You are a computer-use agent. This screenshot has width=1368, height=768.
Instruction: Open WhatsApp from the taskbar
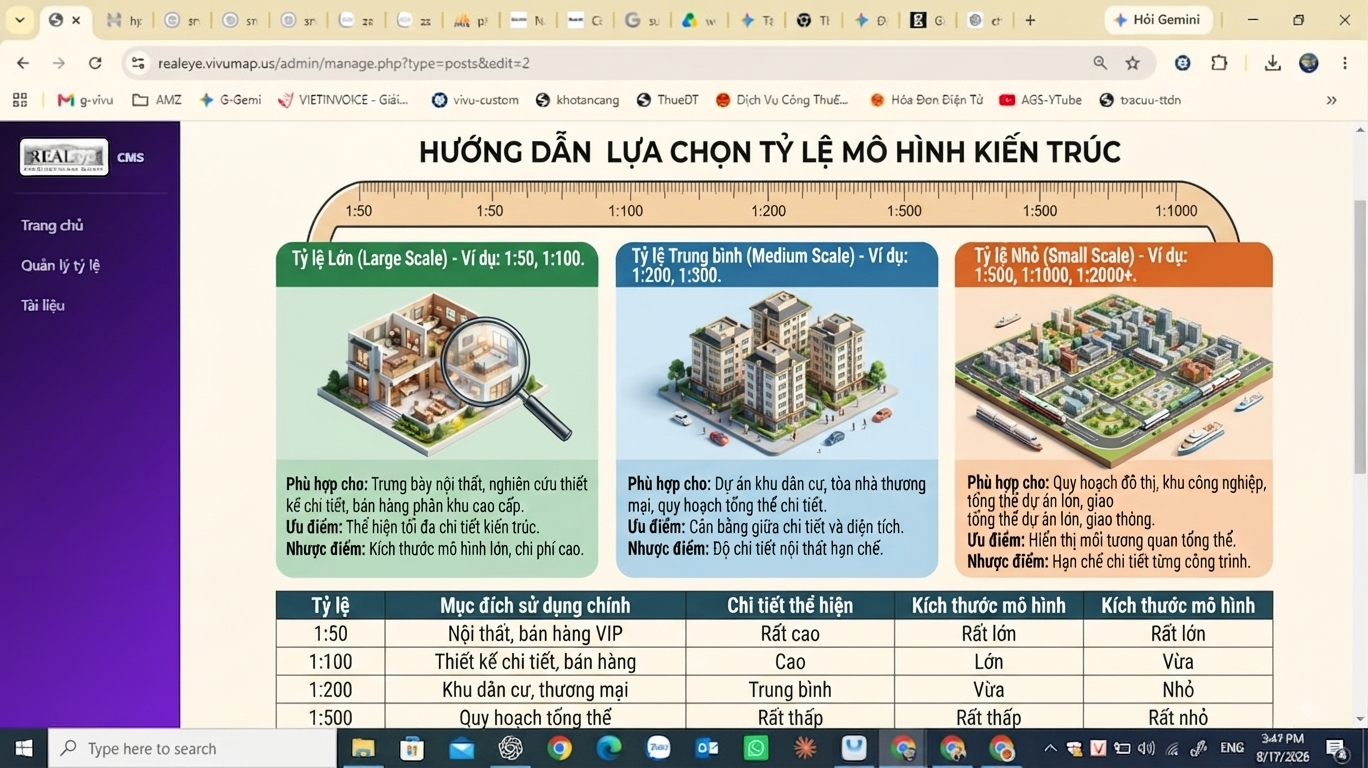[756, 748]
